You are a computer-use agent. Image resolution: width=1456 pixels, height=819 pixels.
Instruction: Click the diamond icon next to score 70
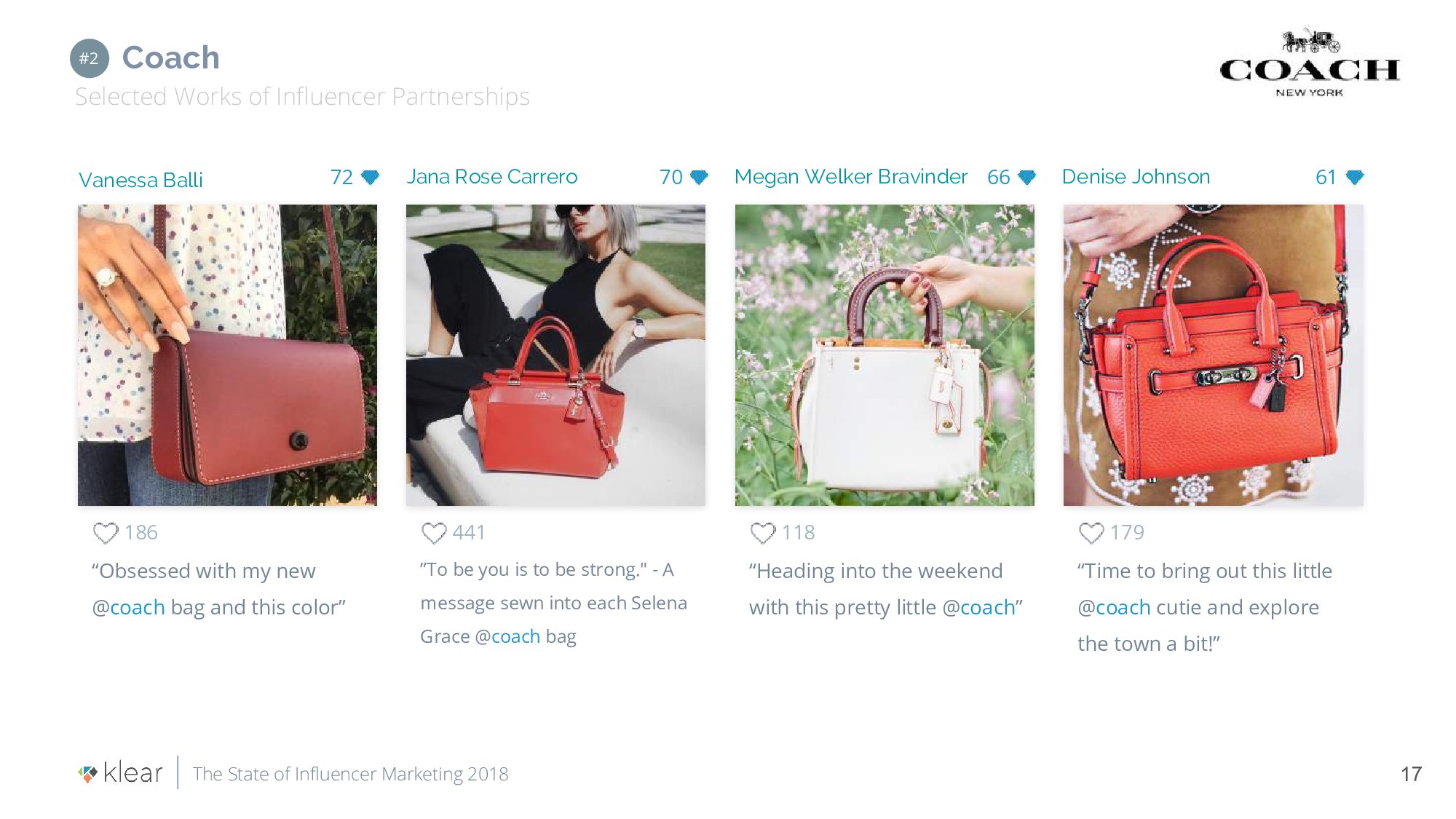coord(699,177)
